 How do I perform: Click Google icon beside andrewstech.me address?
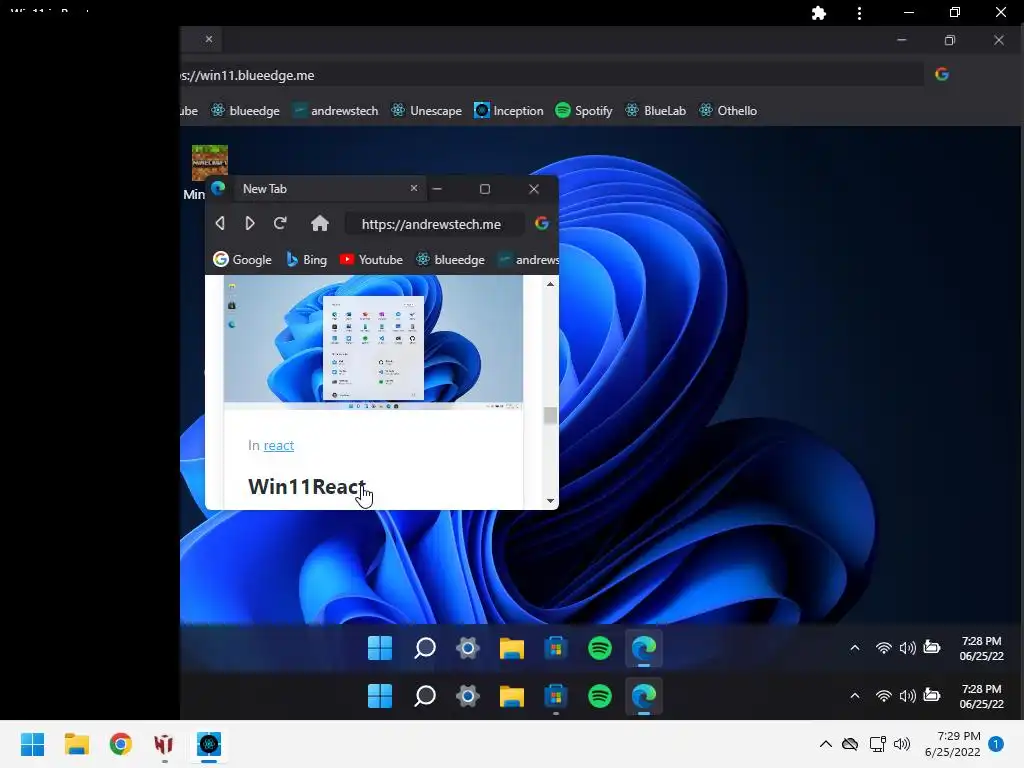point(541,223)
